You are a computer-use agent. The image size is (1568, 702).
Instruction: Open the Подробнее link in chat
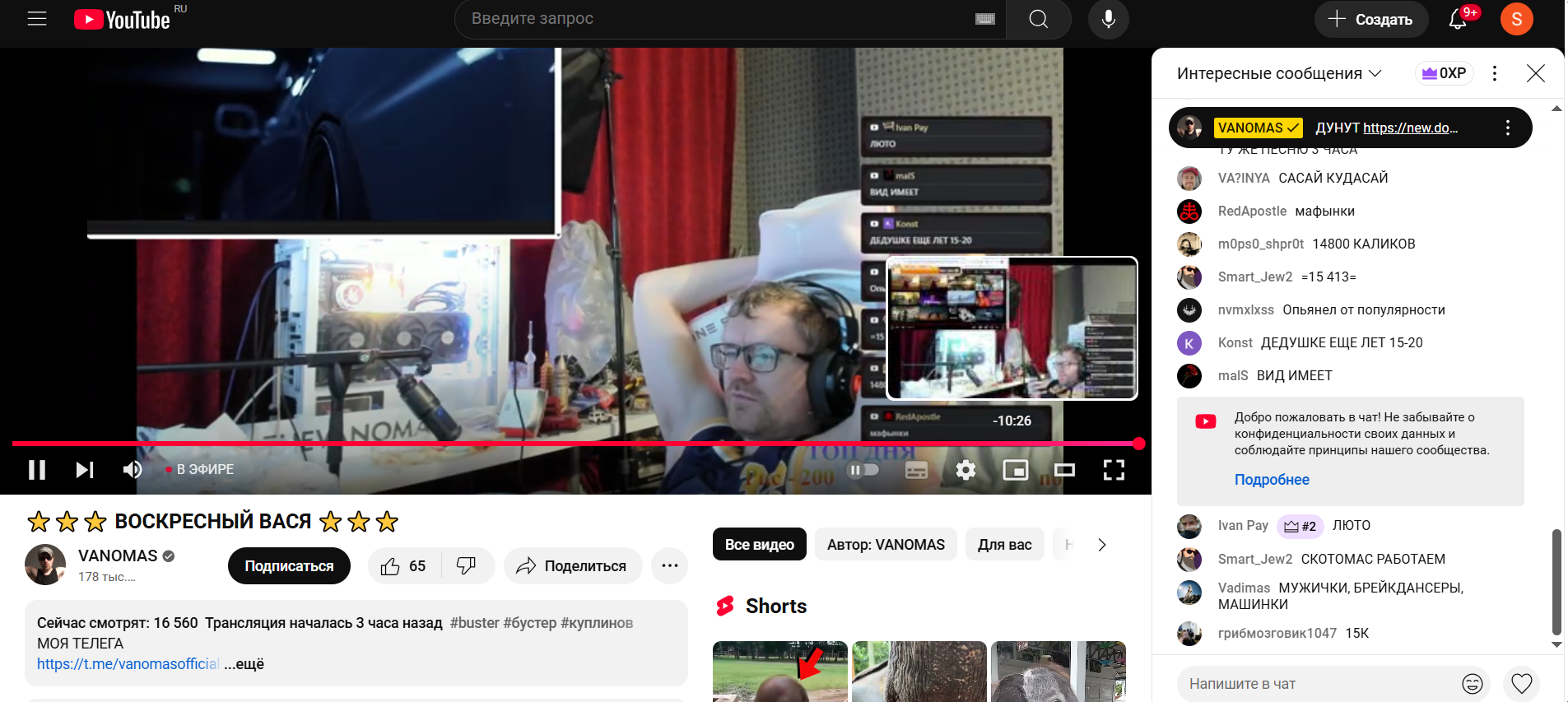[x=1272, y=480]
